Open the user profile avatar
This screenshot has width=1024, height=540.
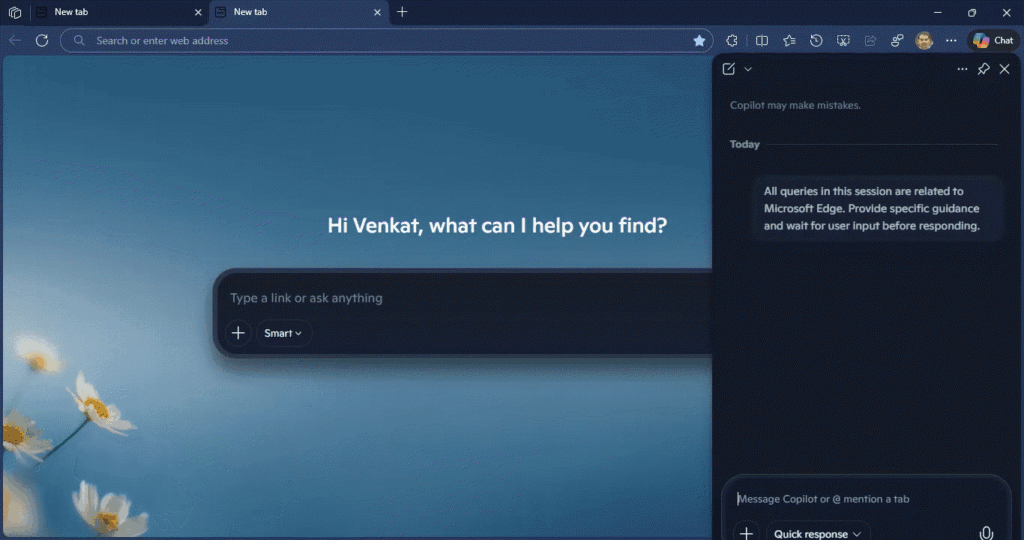(x=923, y=40)
